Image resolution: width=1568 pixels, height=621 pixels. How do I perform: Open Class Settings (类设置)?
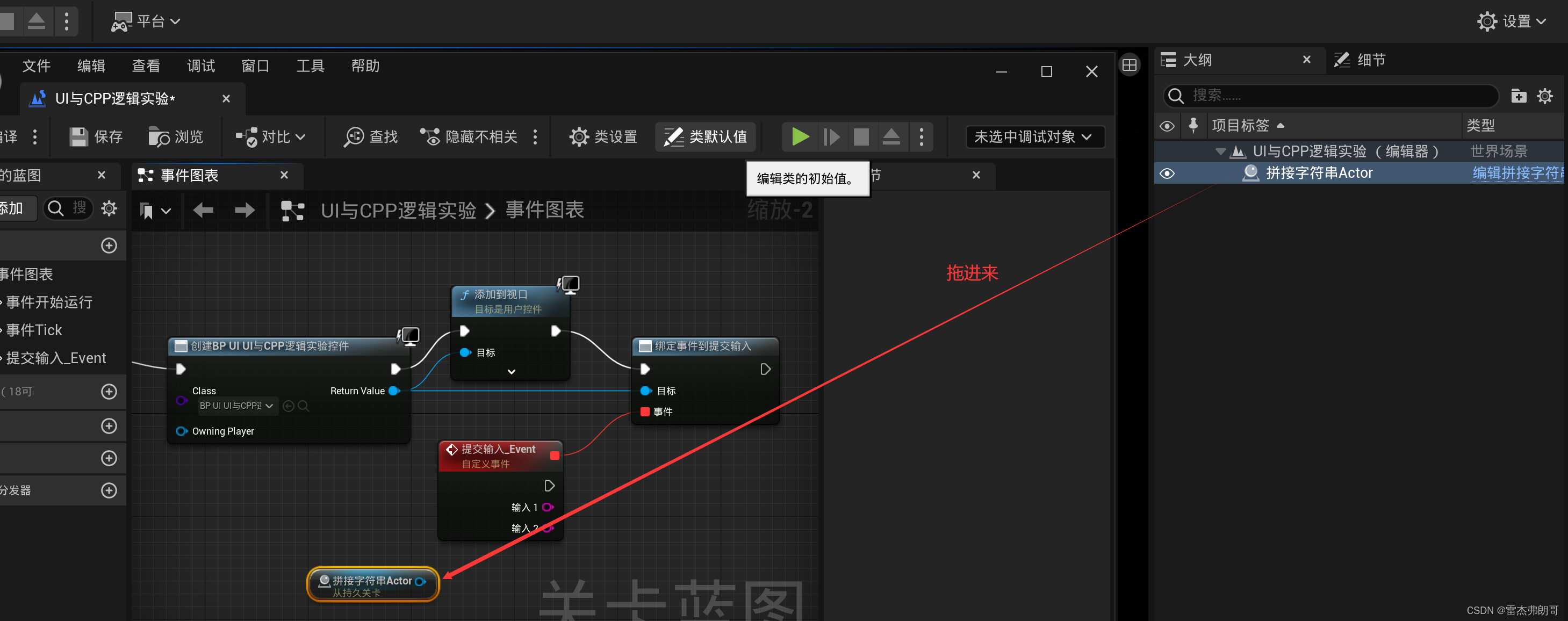pyautogui.click(x=603, y=137)
